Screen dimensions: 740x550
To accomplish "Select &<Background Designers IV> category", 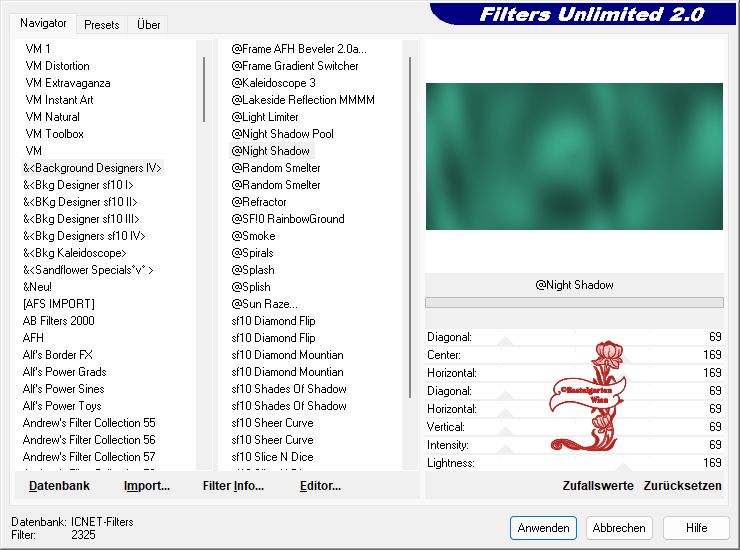I will 92,168.
